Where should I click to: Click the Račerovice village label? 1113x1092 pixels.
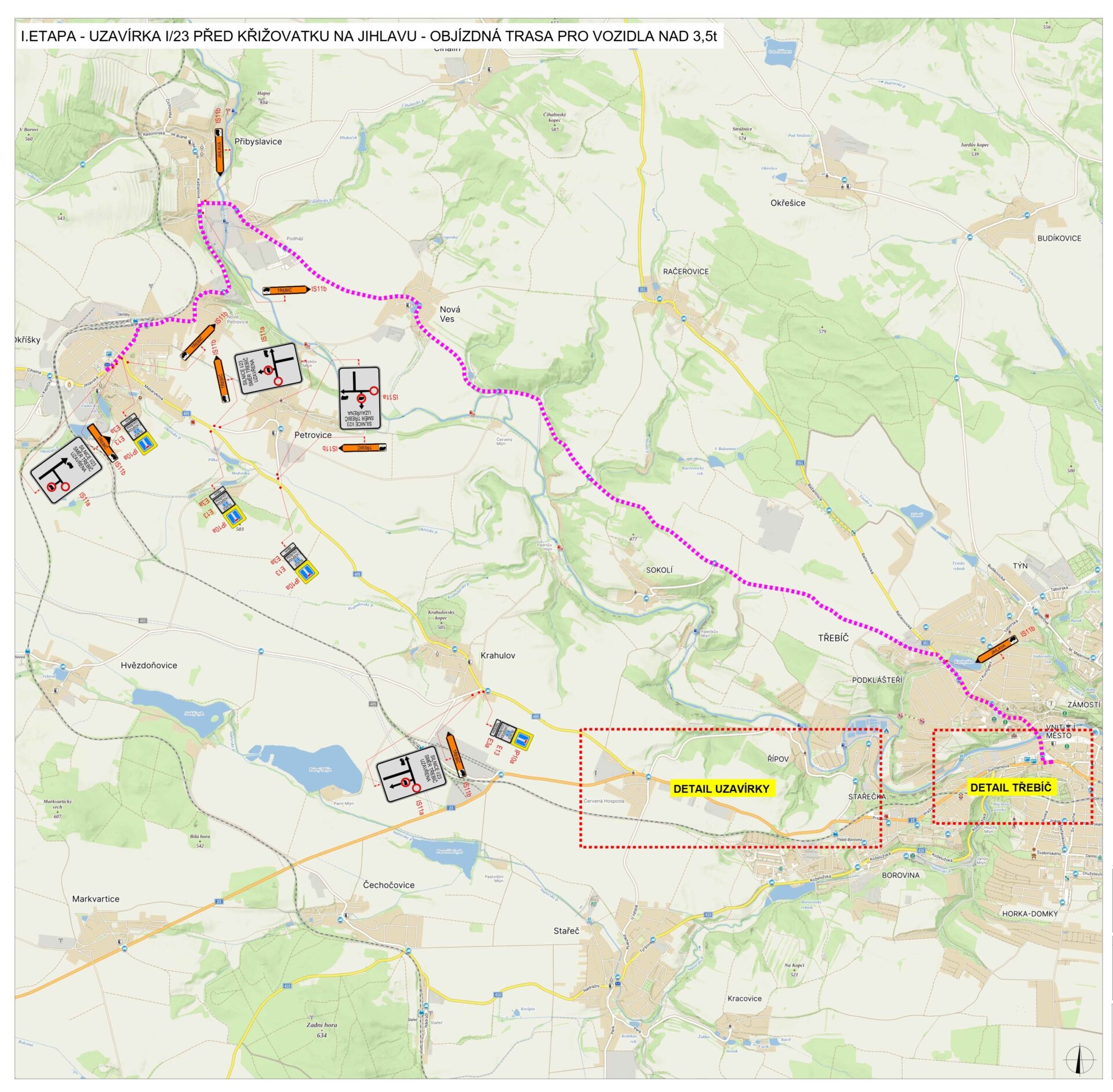pyautogui.click(x=686, y=271)
